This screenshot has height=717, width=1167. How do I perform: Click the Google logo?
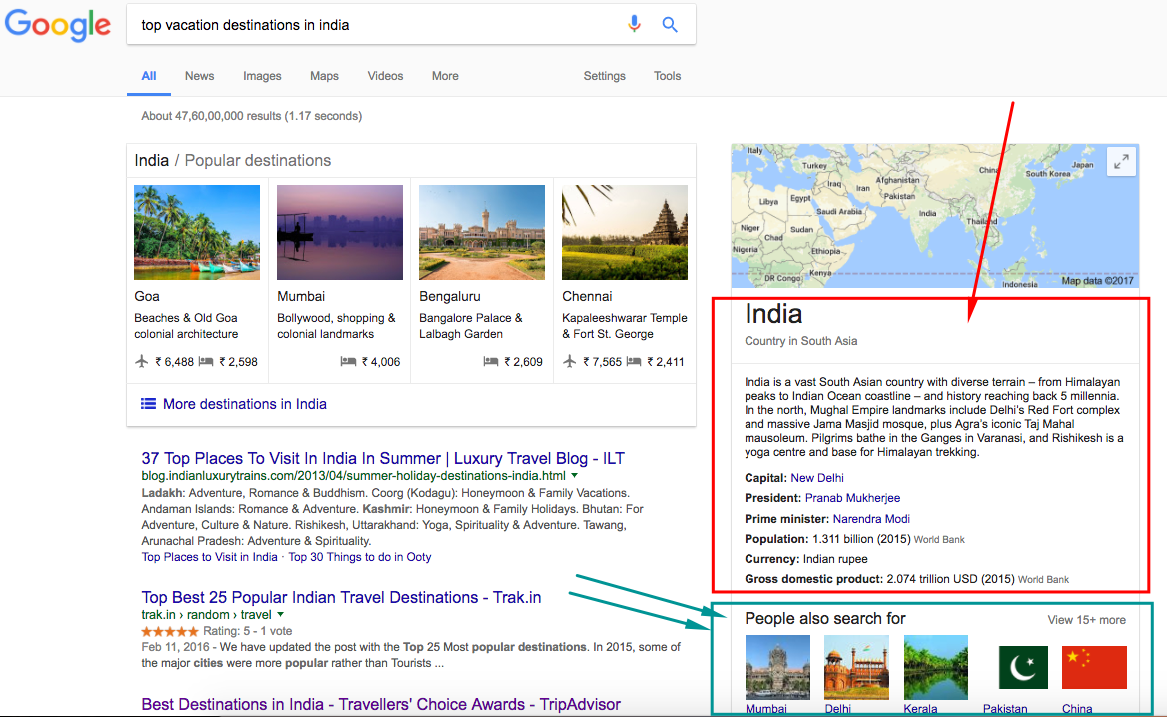click(x=58, y=24)
